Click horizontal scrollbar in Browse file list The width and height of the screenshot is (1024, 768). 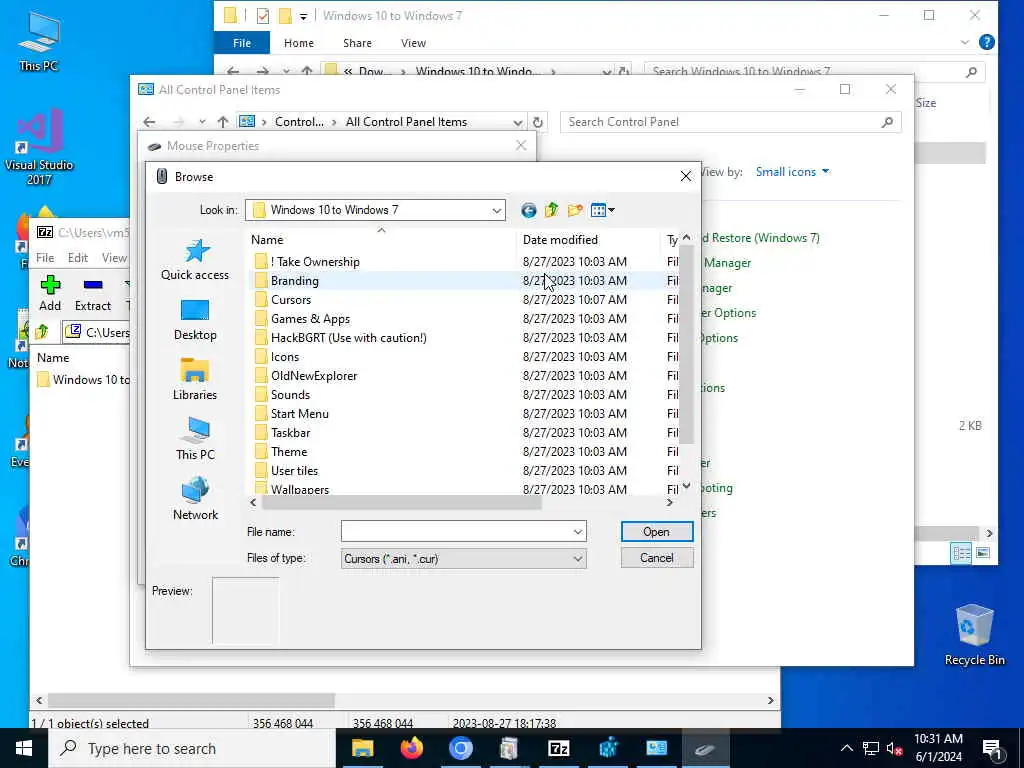click(401, 502)
